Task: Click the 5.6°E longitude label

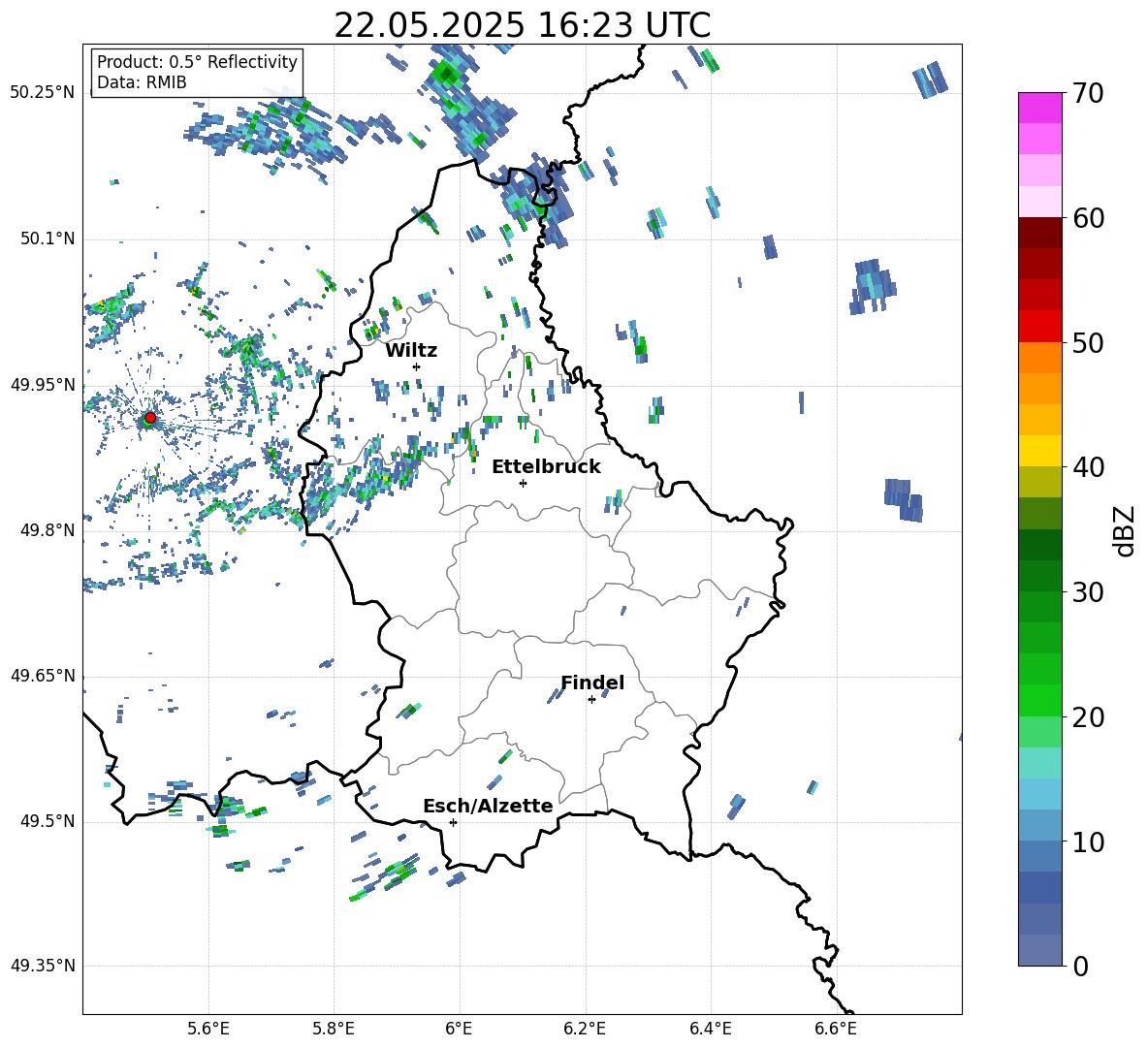Action: click(208, 1029)
